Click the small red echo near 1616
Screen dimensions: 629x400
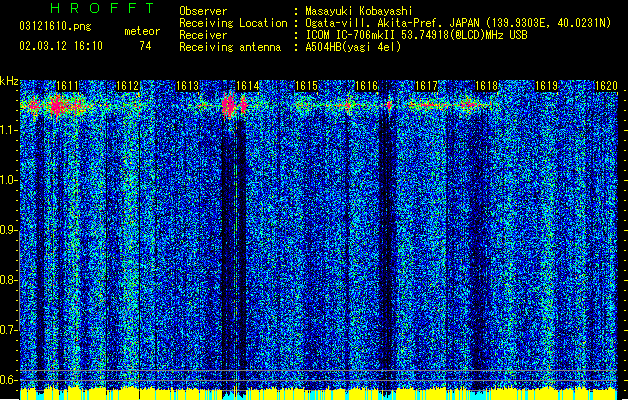(x=389, y=105)
